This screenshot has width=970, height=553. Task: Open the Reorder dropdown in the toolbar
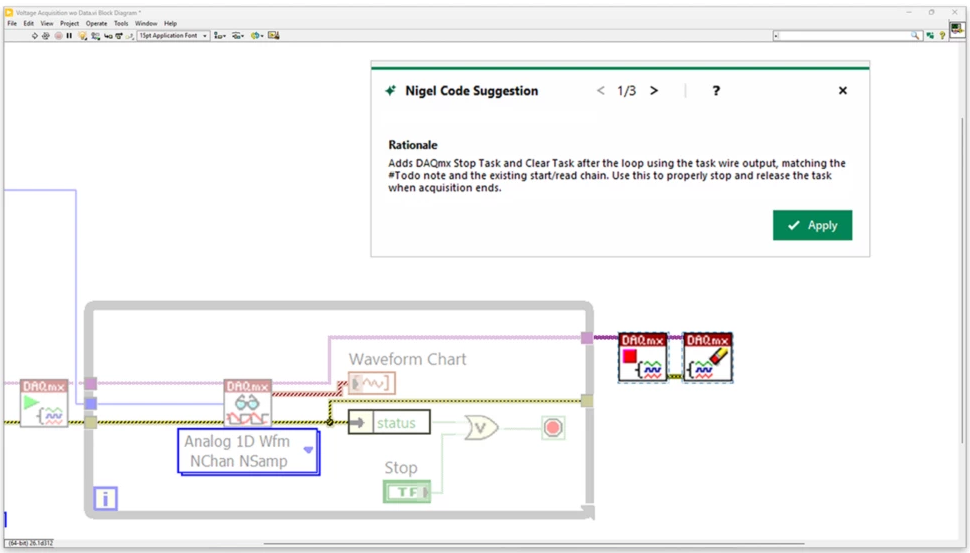point(257,36)
